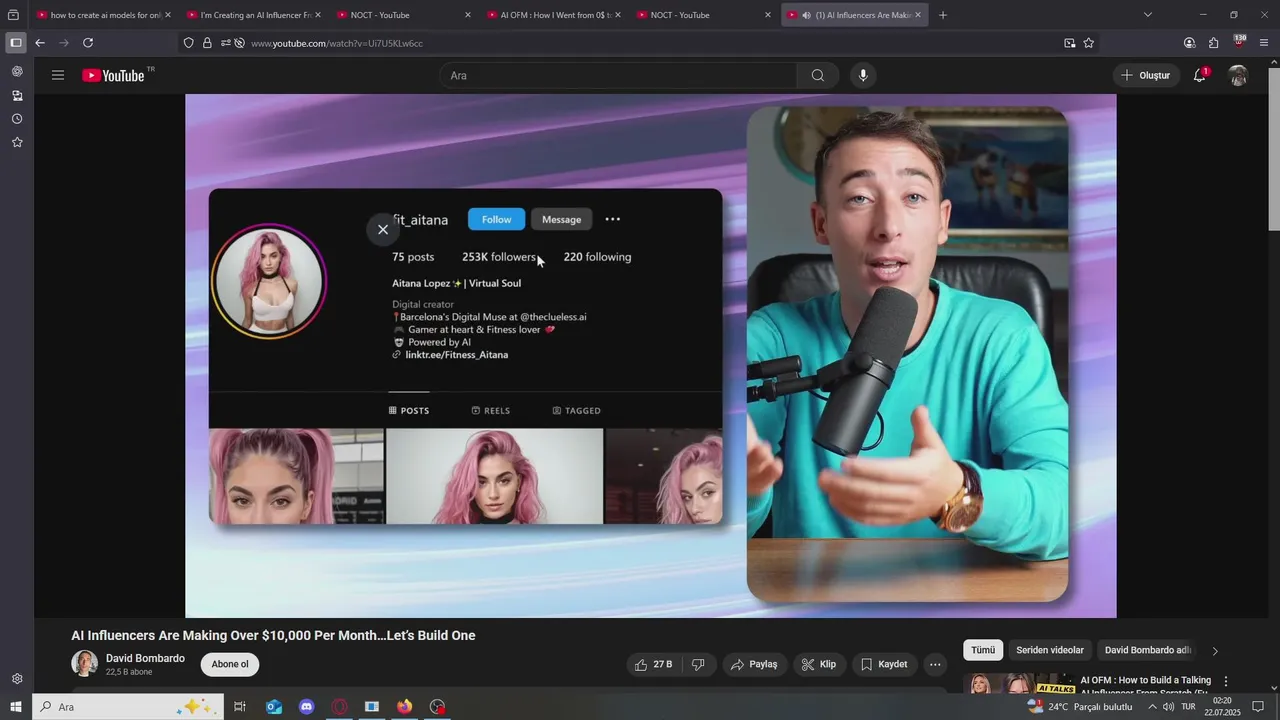Image resolution: width=1280 pixels, height=720 pixels.
Task: Open the YouTube notifications bell
Action: coord(1200,75)
